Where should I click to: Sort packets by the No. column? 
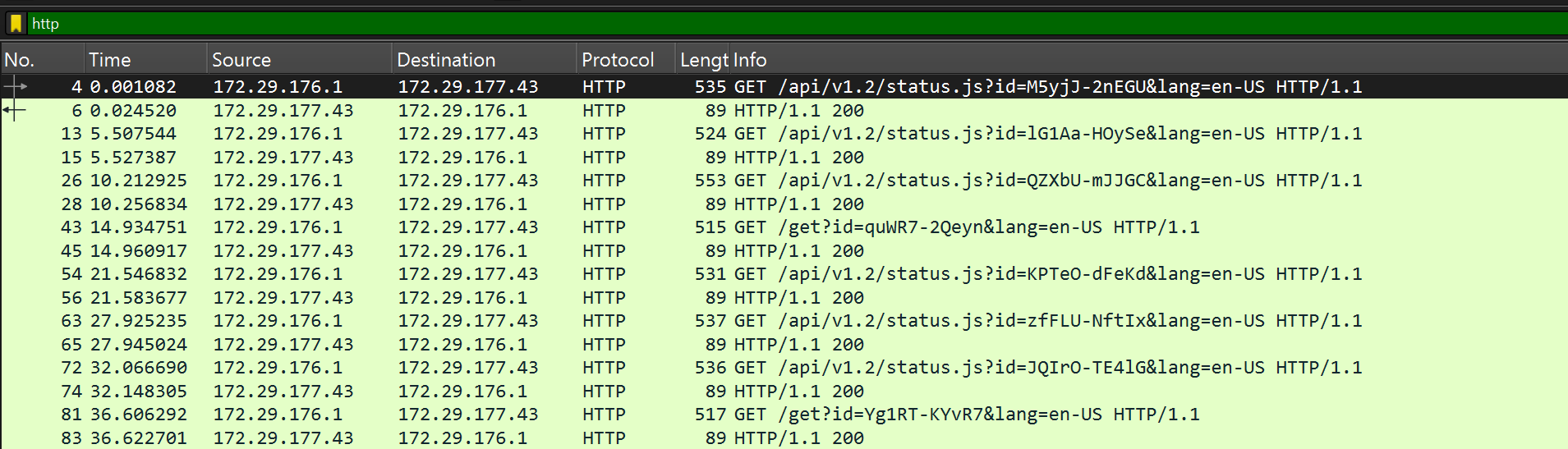coord(41,60)
